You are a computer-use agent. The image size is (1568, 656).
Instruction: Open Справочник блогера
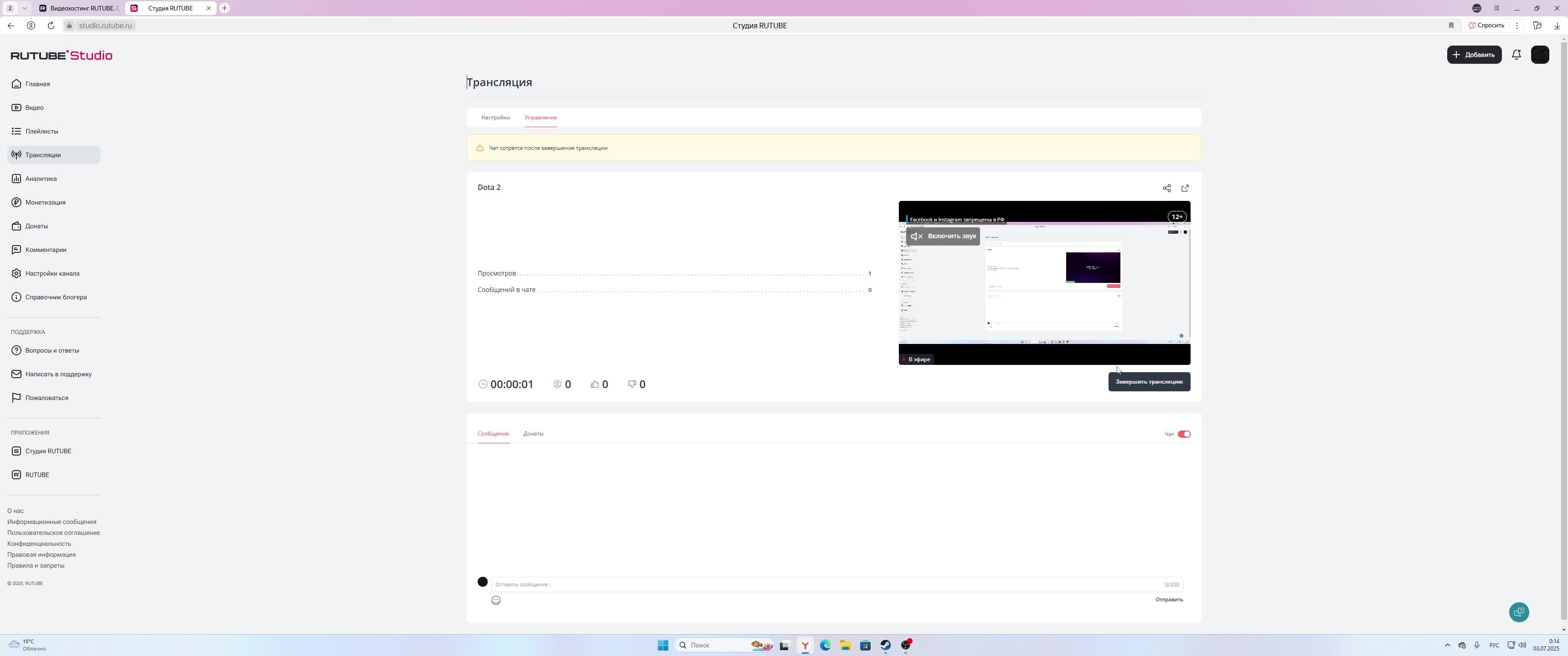54,297
